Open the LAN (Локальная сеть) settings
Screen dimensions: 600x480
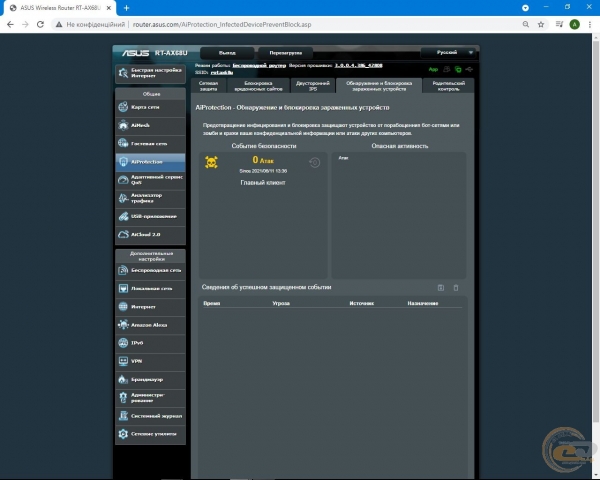pos(150,289)
